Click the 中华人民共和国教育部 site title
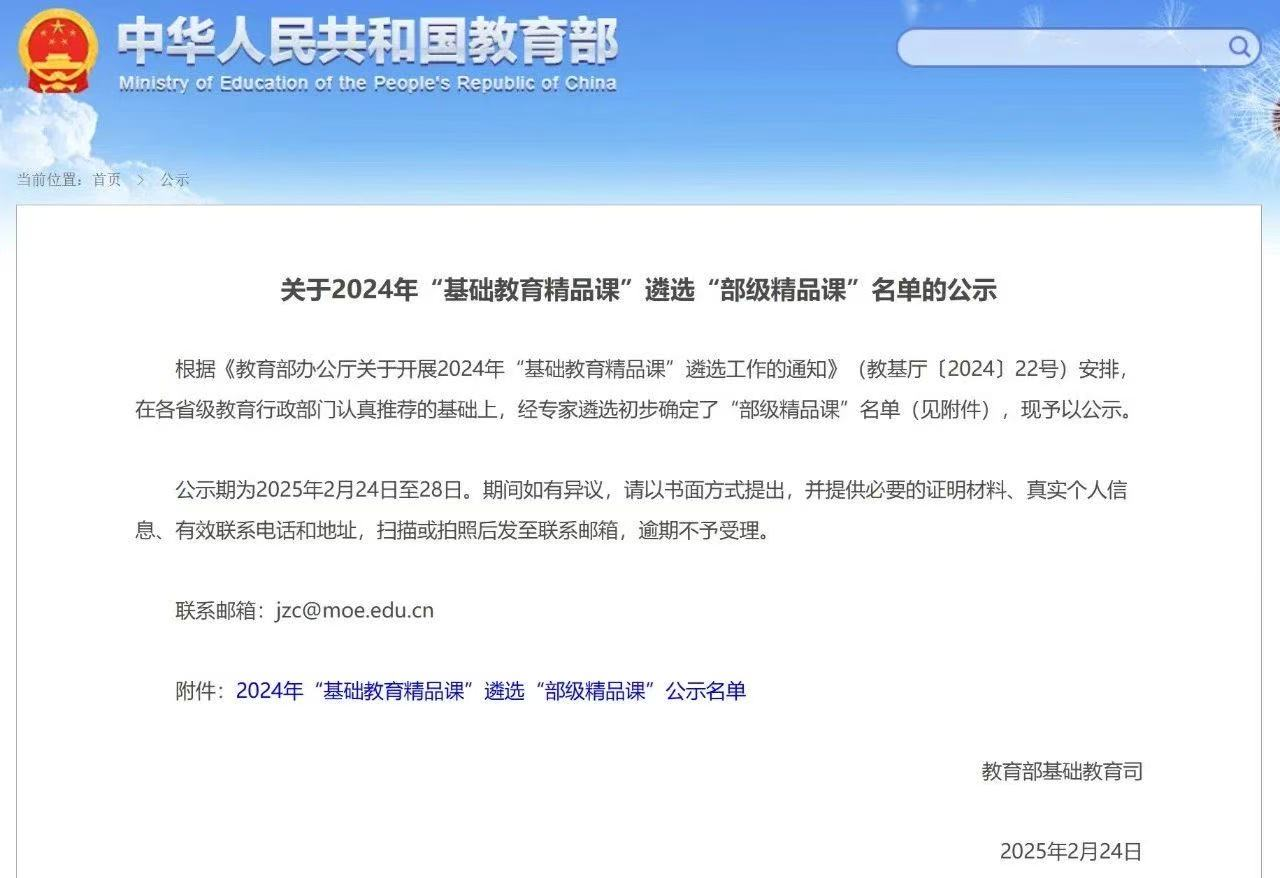 click(x=367, y=40)
